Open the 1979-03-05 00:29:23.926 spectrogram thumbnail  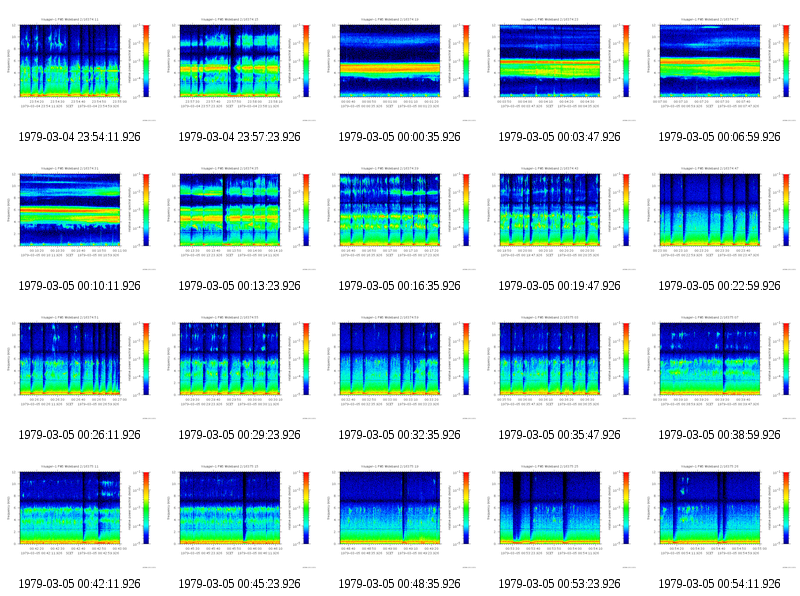coord(240,365)
